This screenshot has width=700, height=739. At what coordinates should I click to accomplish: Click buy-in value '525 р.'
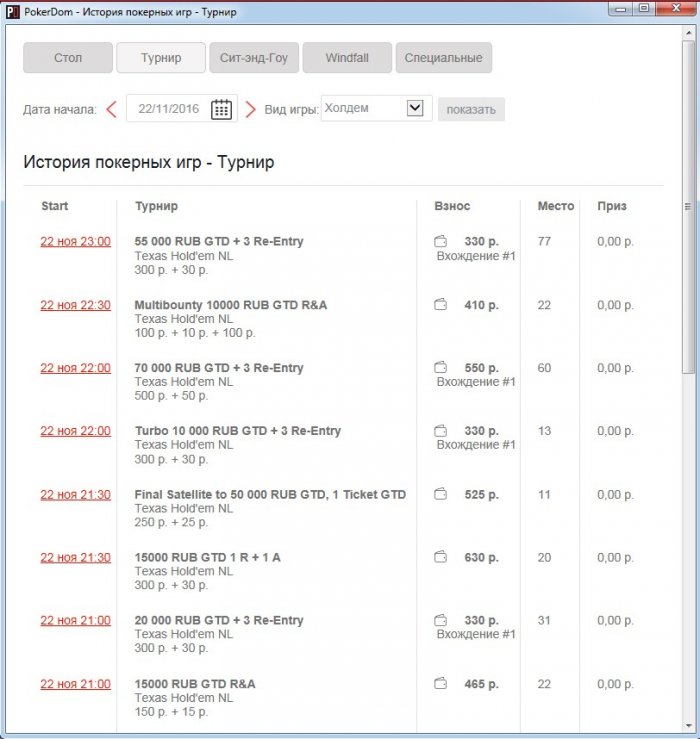tap(481, 494)
